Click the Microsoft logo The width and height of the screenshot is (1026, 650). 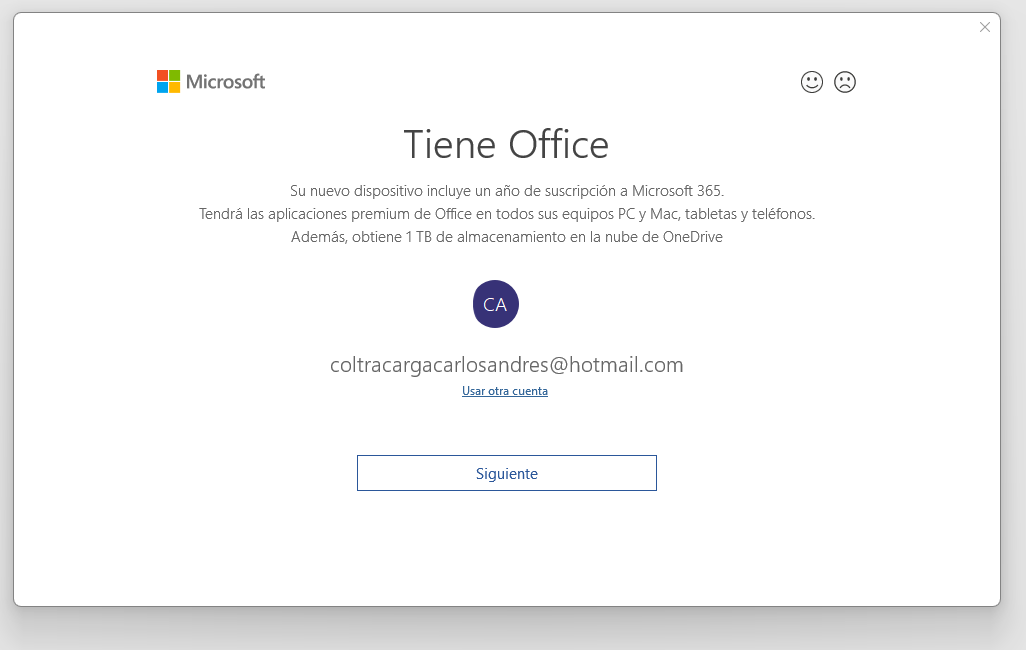tap(211, 82)
